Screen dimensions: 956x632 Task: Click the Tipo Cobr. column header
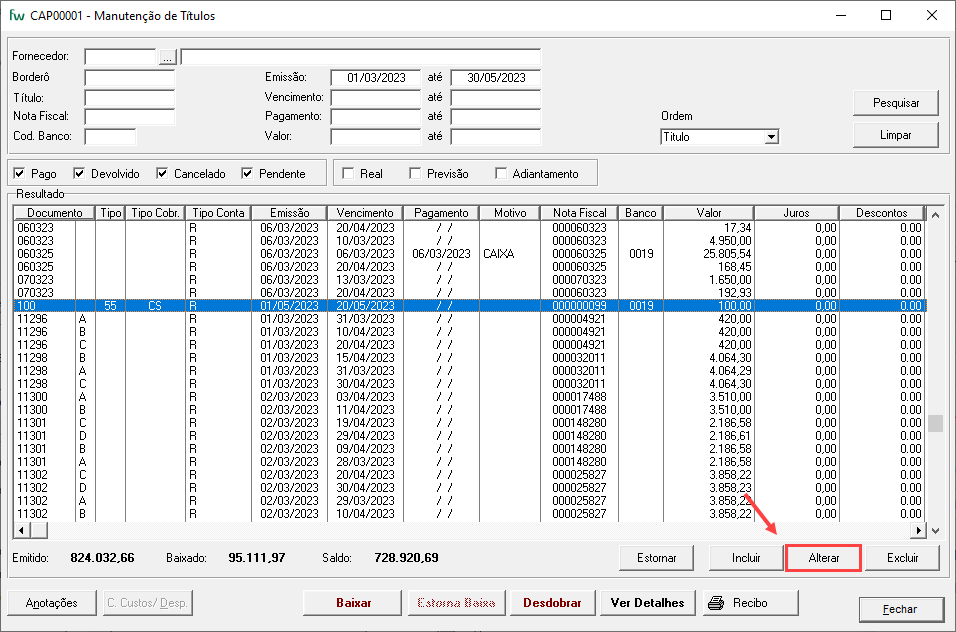[155, 213]
